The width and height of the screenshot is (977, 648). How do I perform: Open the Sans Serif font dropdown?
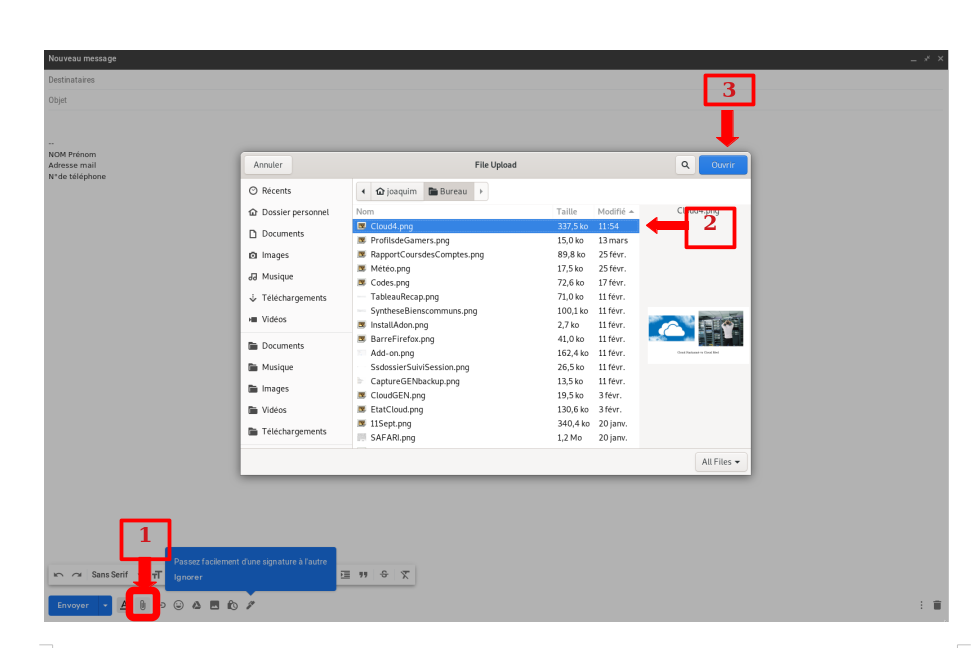point(110,575)
